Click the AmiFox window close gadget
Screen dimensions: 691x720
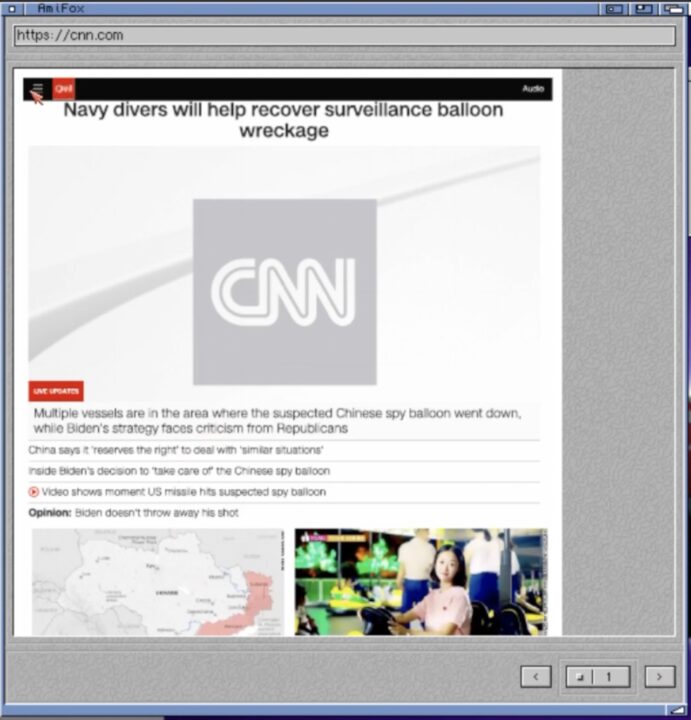point(12,8)
